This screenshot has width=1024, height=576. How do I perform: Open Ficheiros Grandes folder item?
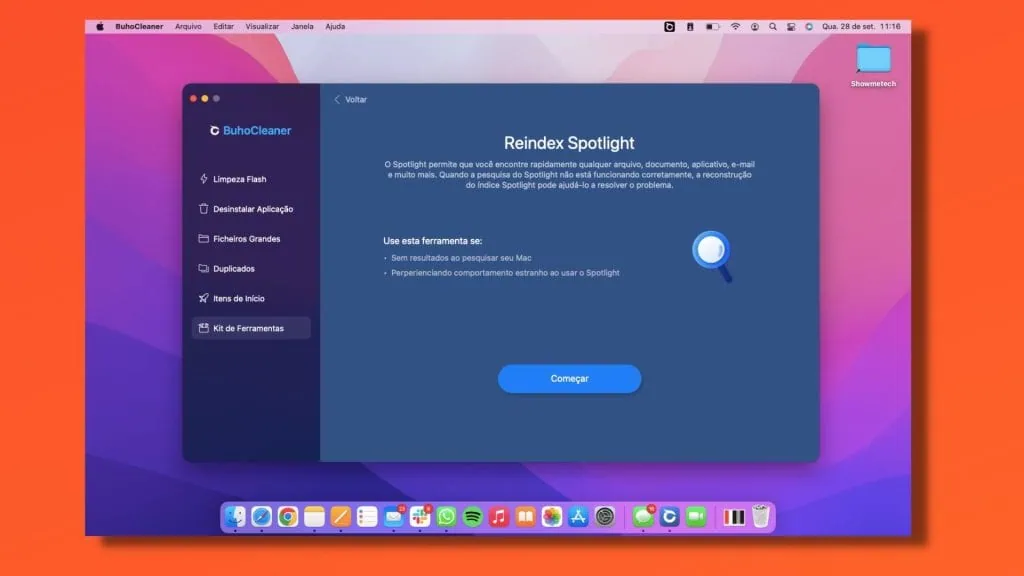pyautogui.click(x=246, y=239)
